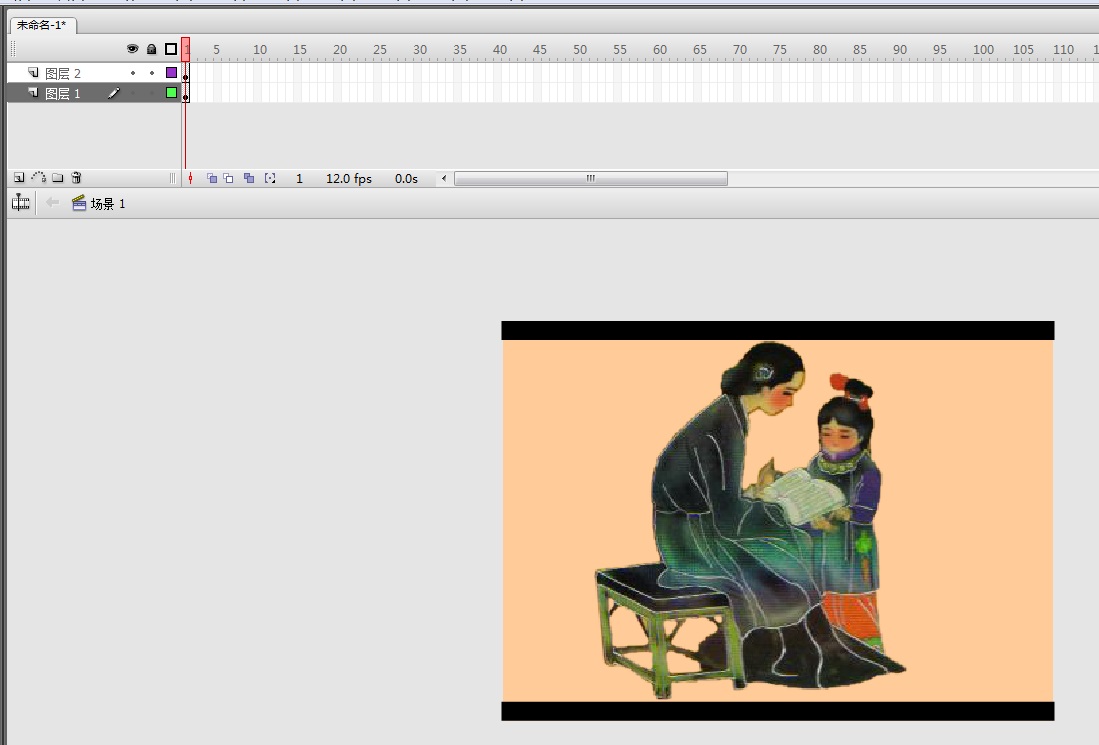The image size is (1099, 745).
Task: Click the green outline swatch of 图层 1
Action: tap(171, 93)
